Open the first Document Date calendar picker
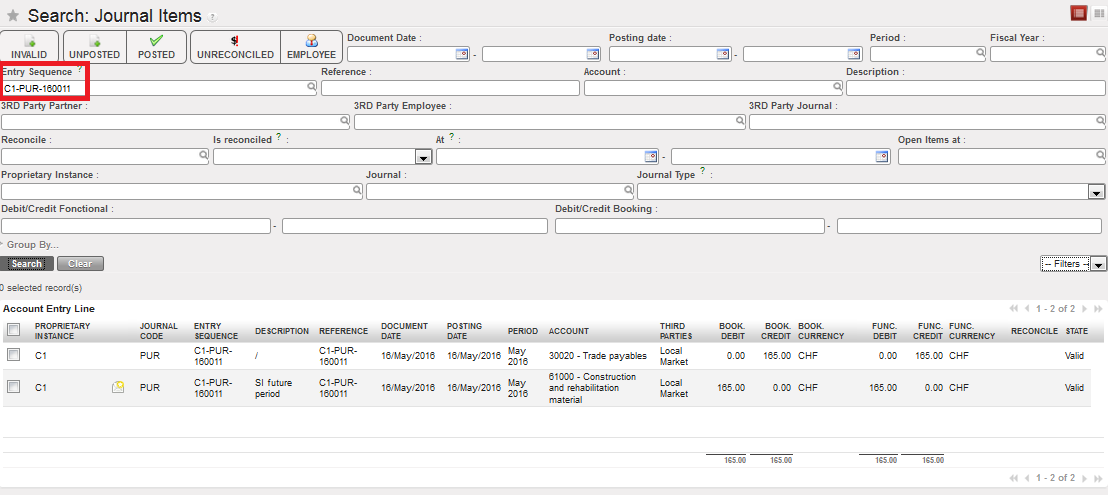 462,54
